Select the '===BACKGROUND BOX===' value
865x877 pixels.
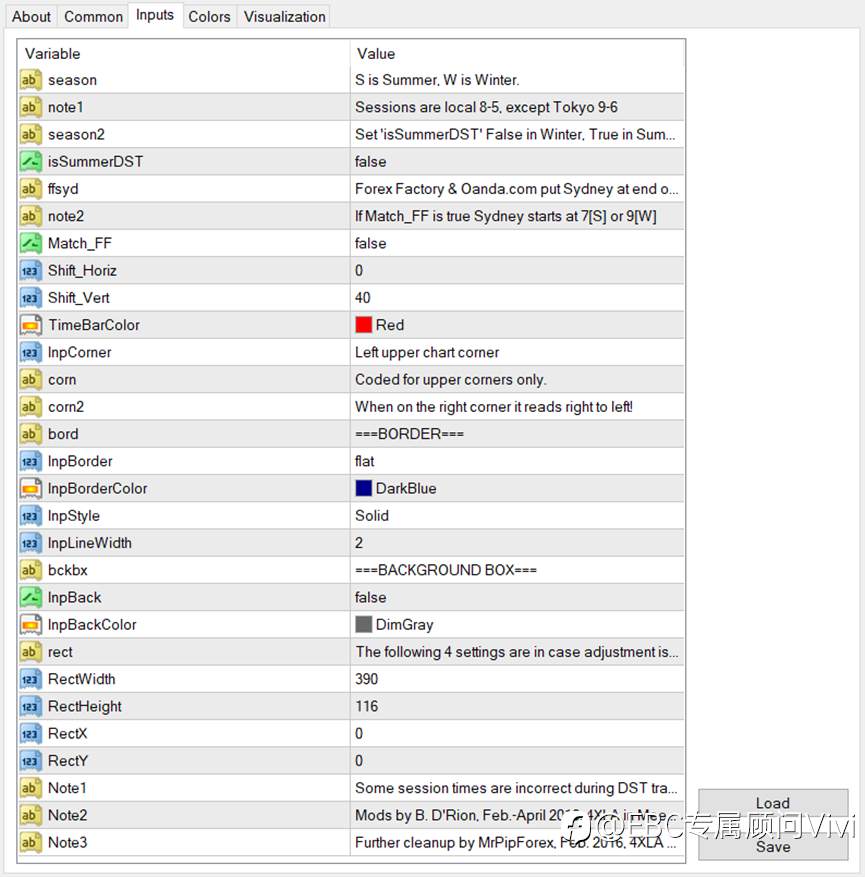(x=446, y=570)
